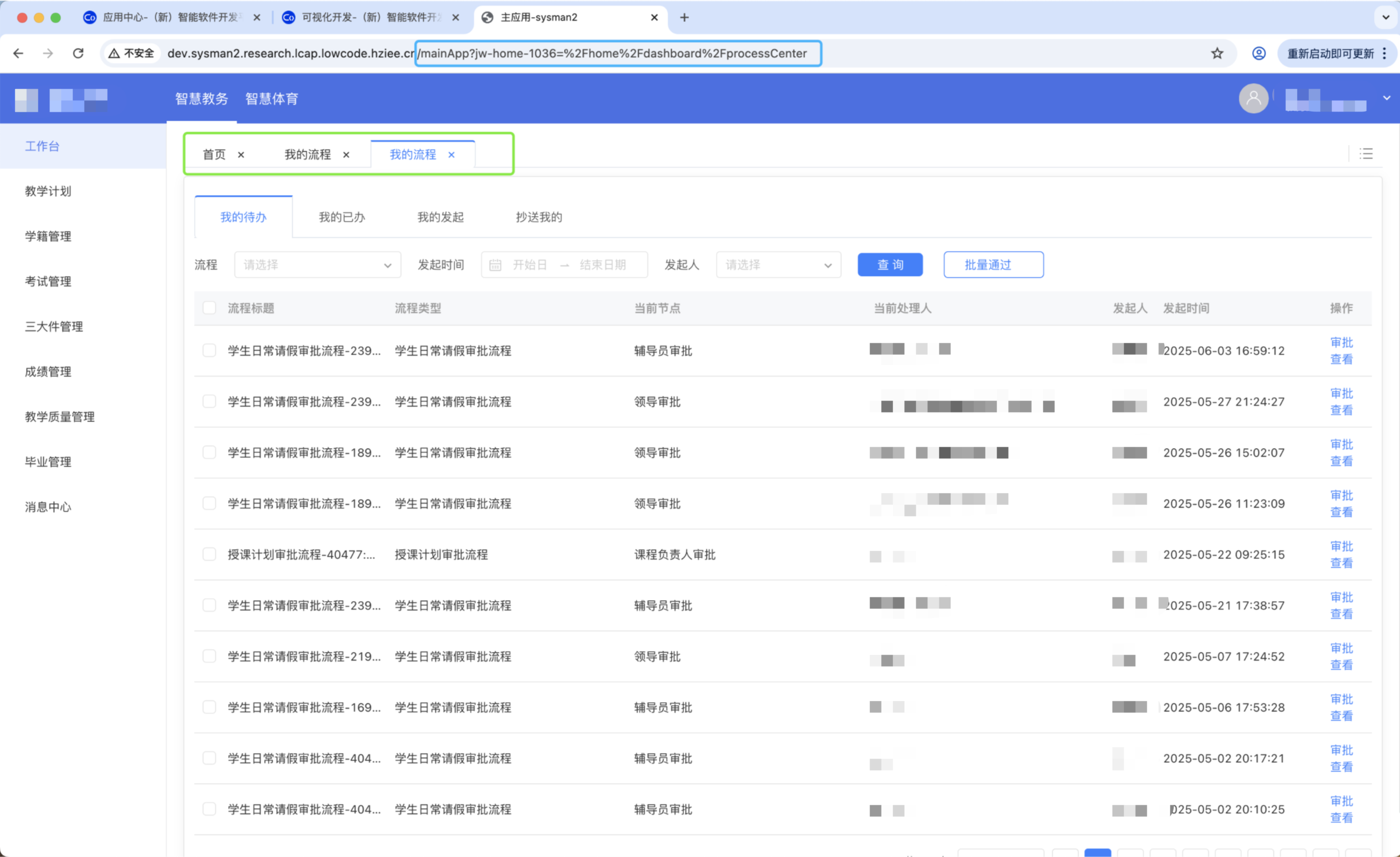Switch to the 我的已办 tab
Image resolution: width=1400 pixels, height=857 pixels.
[341, 217]
